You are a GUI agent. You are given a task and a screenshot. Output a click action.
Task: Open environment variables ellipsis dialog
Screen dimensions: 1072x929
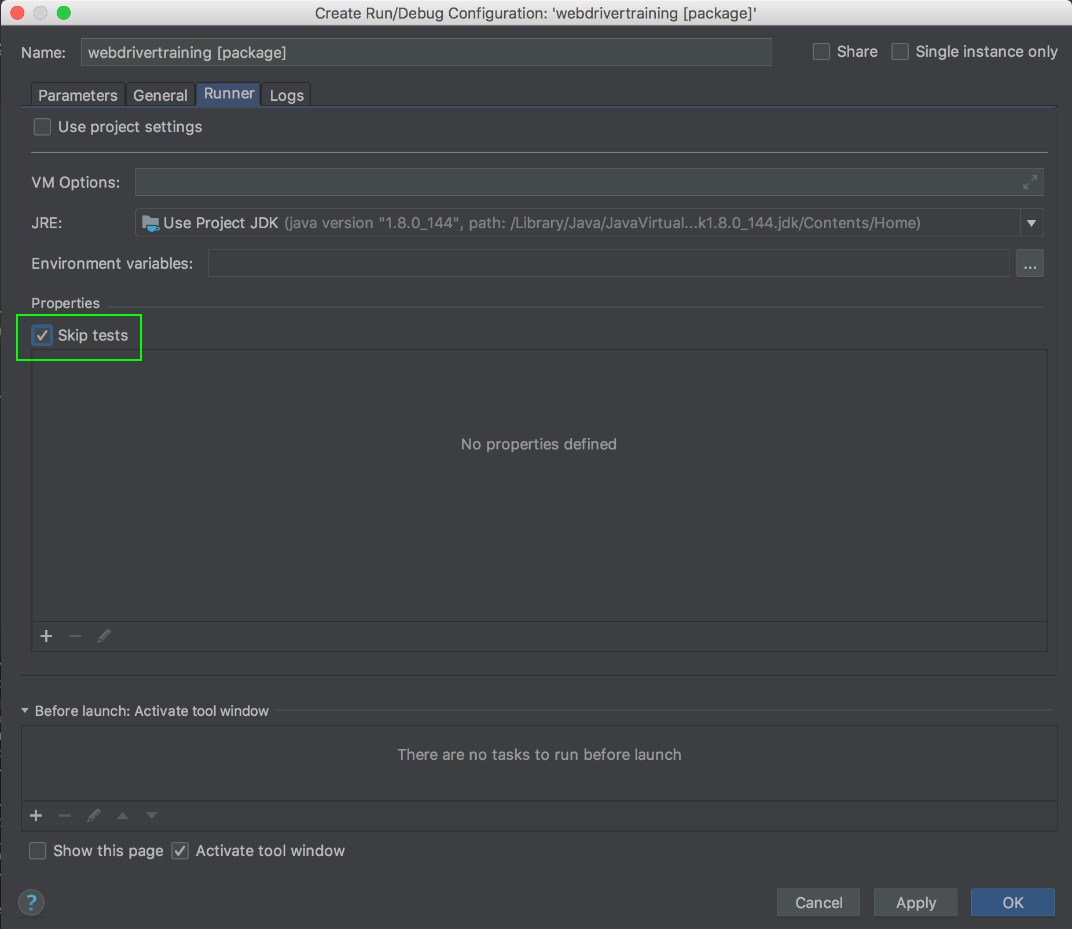point(1030,264)
